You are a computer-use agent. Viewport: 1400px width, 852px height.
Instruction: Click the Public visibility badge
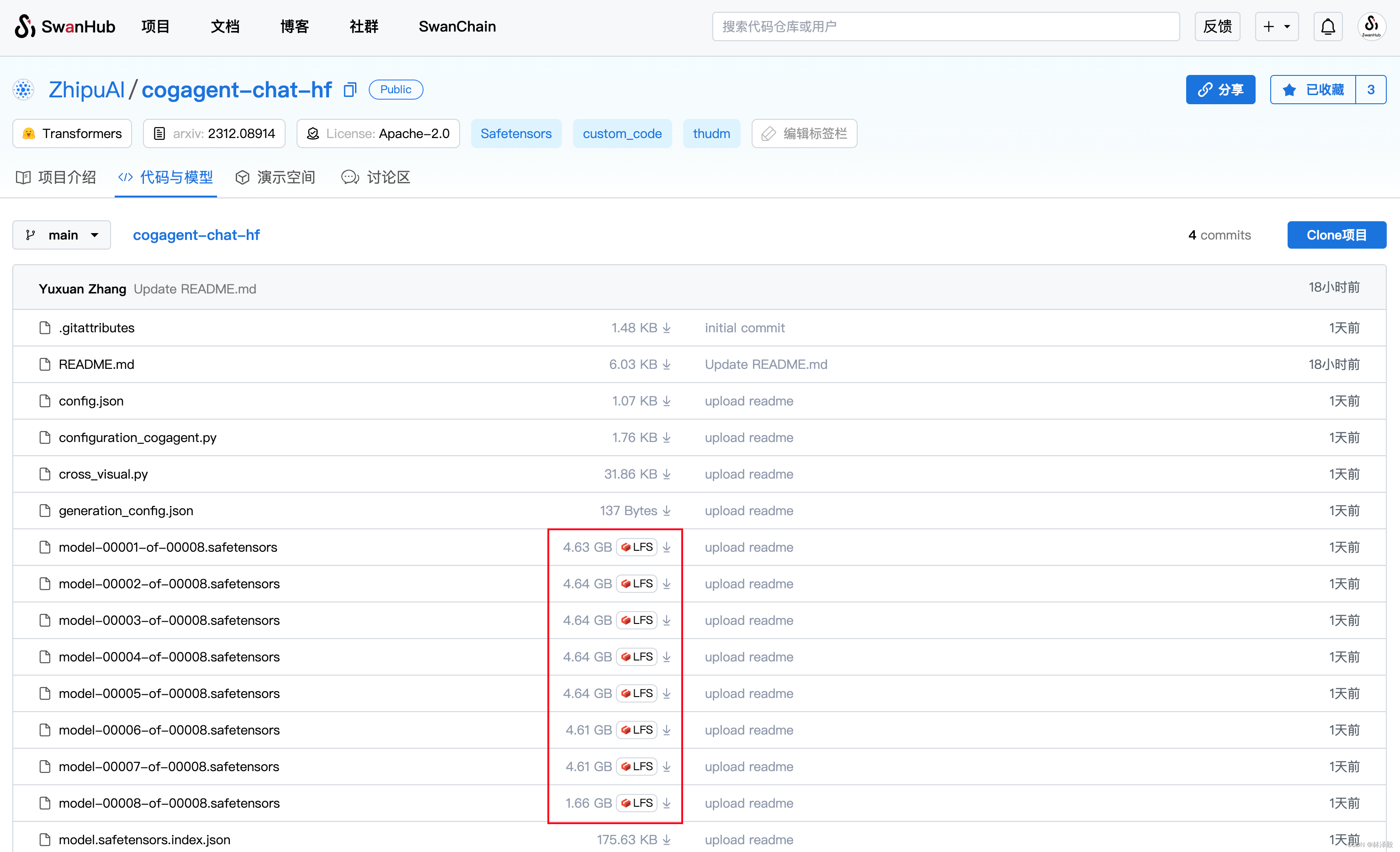(x=395, y=89)
